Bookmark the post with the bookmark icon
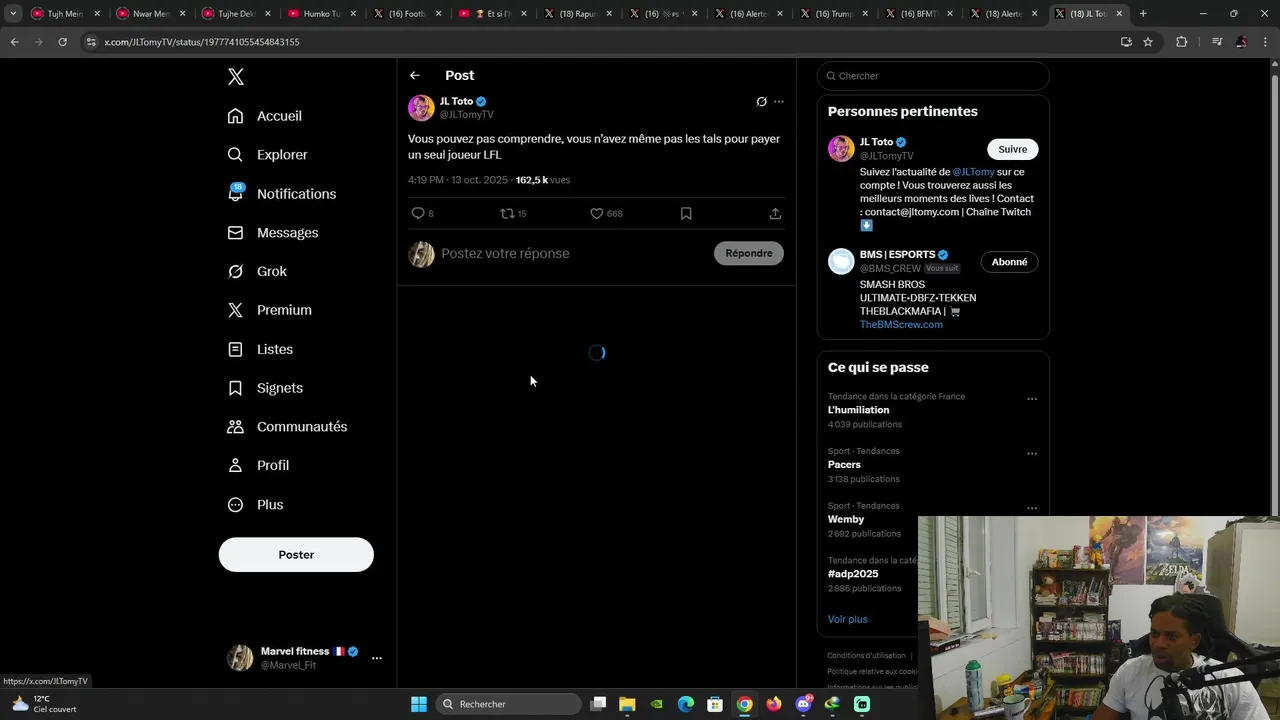The image size is (1280, 720). 686,213
